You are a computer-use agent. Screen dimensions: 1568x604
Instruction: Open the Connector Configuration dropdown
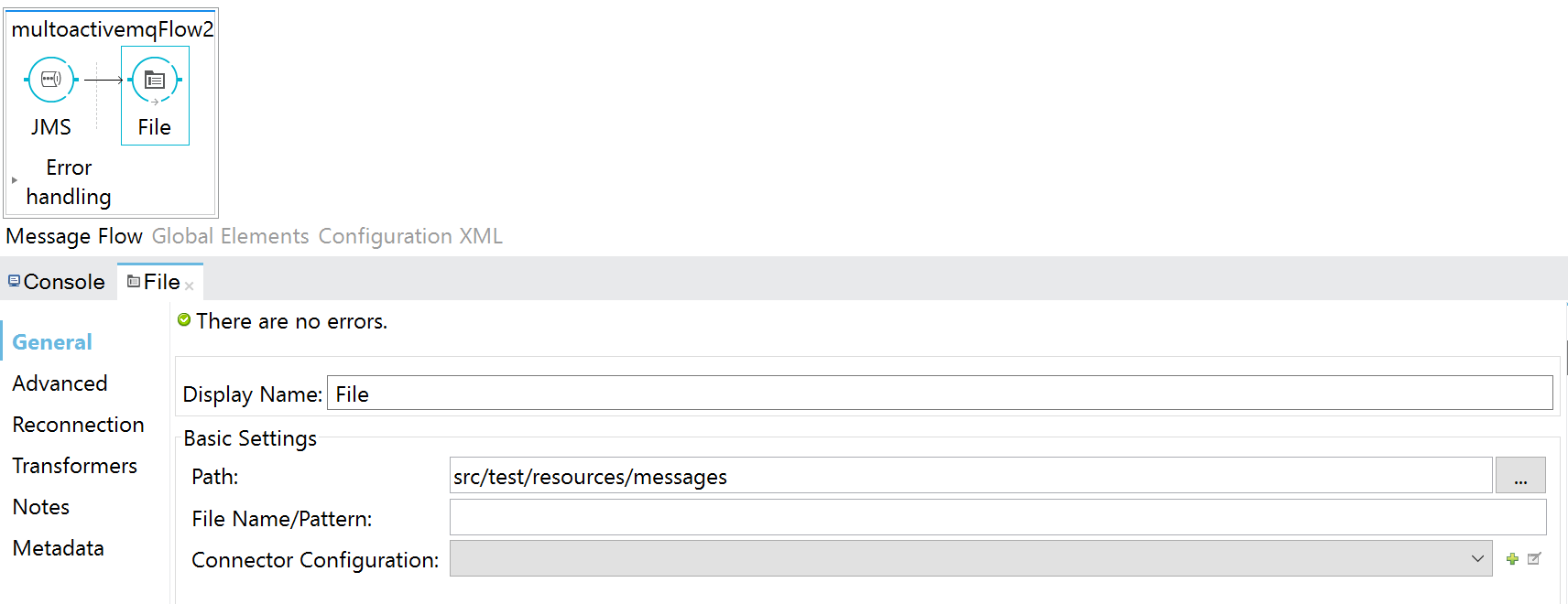[1476, 559]
